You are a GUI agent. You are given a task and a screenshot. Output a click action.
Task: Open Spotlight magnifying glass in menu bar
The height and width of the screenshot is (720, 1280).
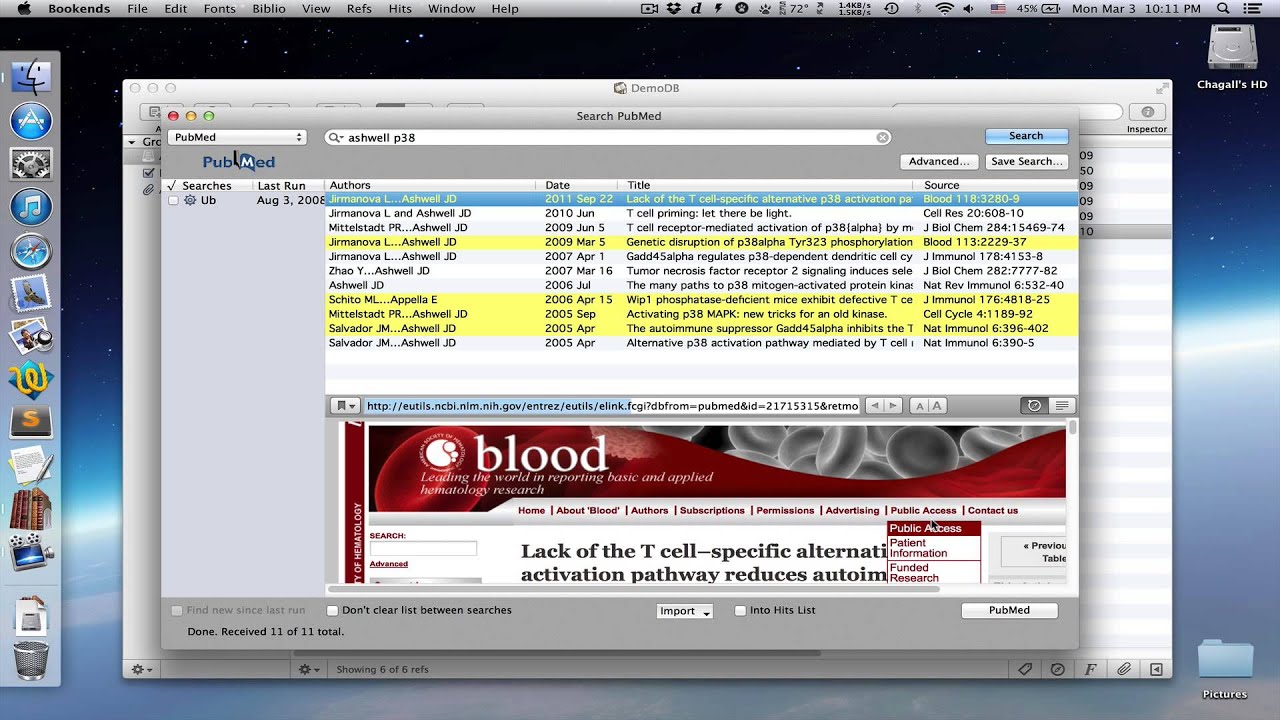(x=1223, y=9)
